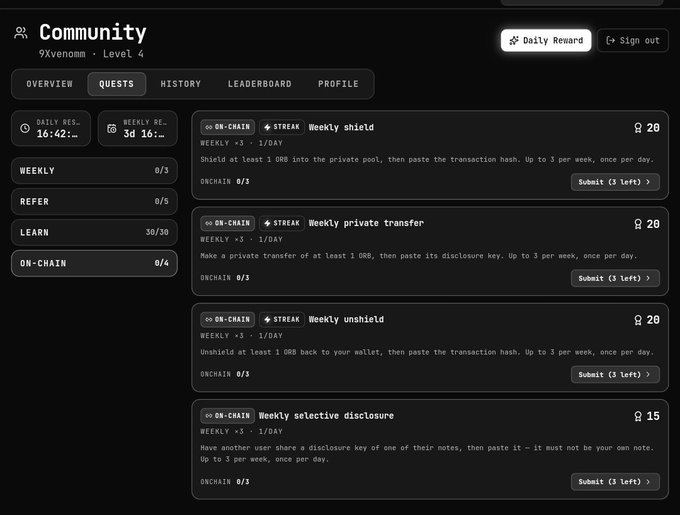
Task: Switch to the History tab
Action: [x=181, y=84]
